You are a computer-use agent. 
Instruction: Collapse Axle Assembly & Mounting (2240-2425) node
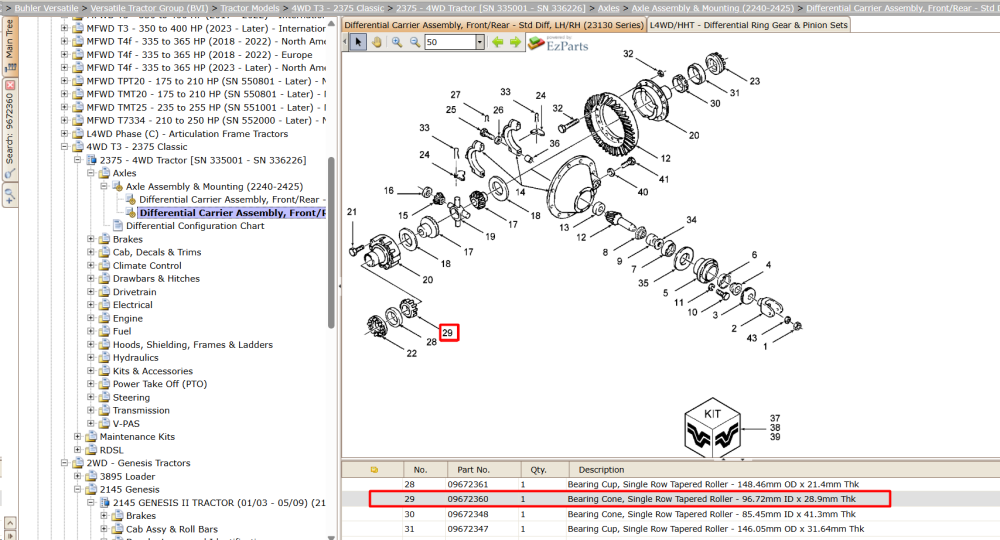(x=104, y=186)
